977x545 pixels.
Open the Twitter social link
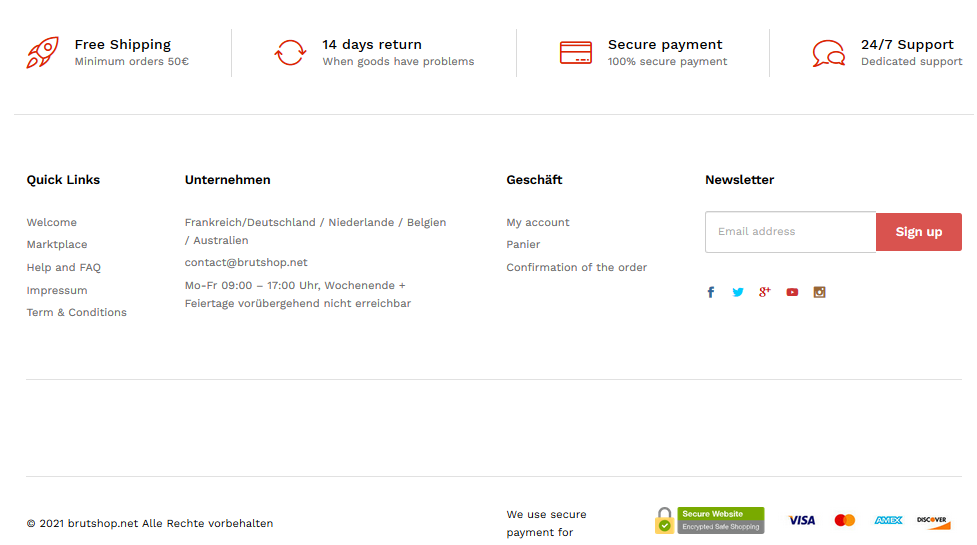pos(738,292)
